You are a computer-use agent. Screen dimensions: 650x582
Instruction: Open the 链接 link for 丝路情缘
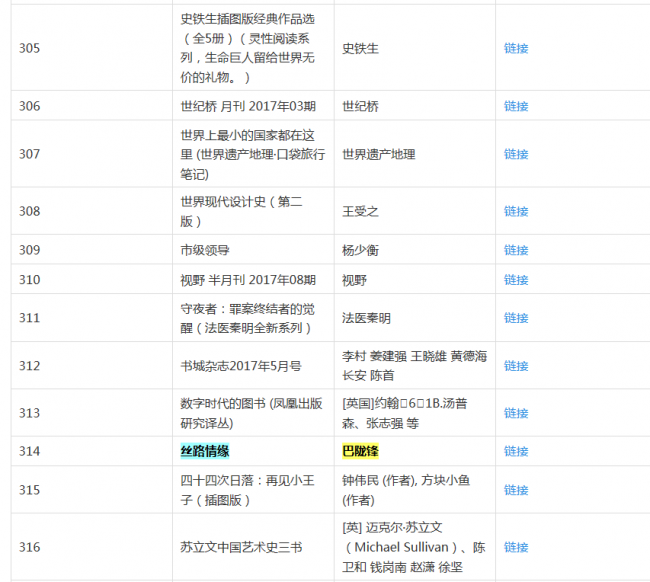click(x=515, y=451)
